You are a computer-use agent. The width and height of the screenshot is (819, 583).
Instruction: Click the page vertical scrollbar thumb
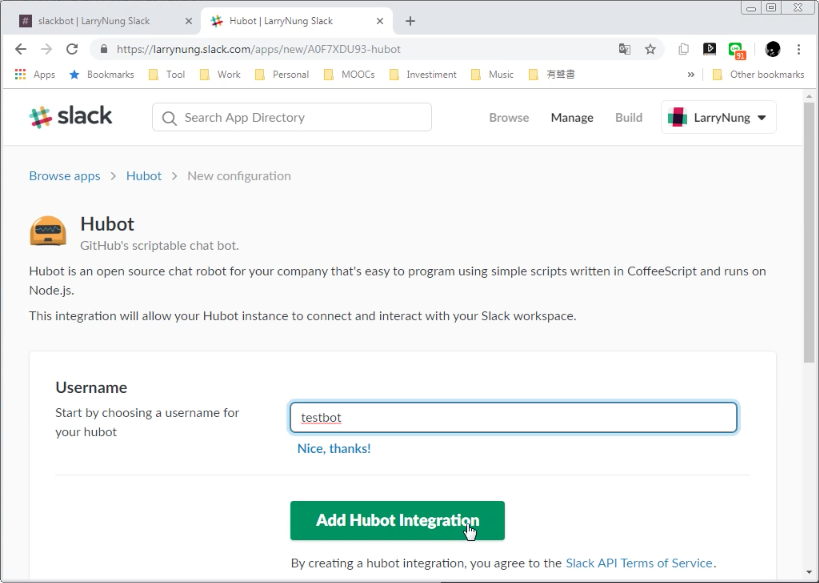pos(809,232)
